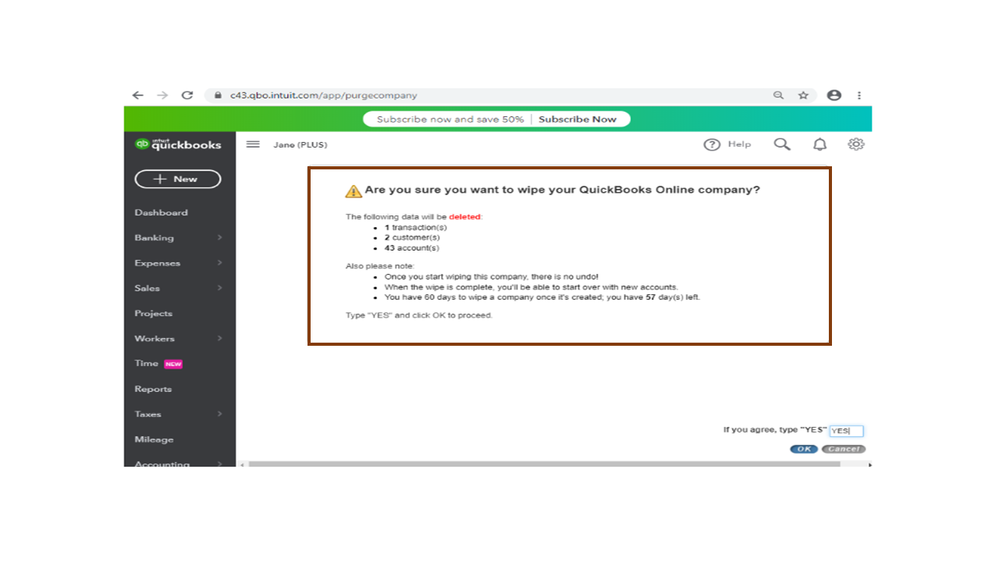Click the address bar URL
This screenshot has width=999, height=562.
pyautogui.click(x=324, y=95)
